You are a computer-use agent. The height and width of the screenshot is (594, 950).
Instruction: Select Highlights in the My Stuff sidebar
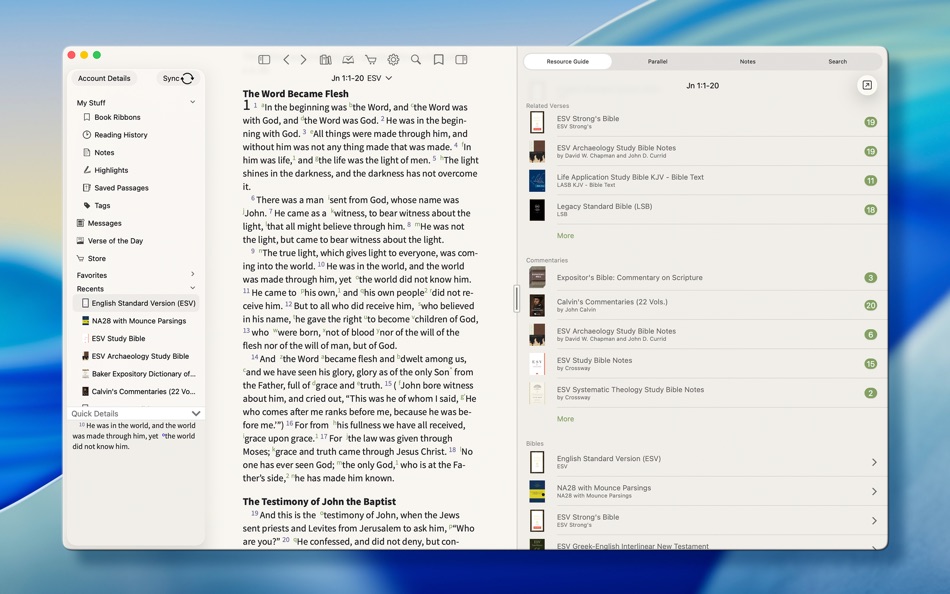pos(113,170)
